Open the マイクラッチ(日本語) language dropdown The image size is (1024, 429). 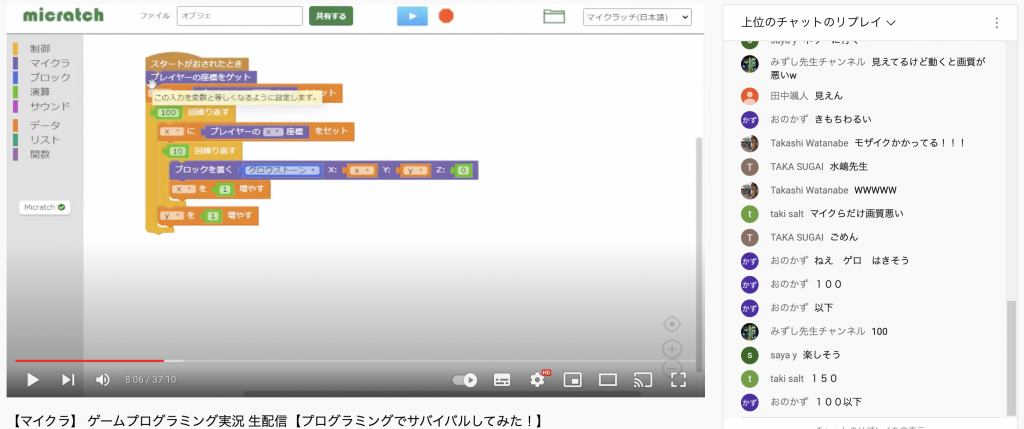tap(637, 18)
